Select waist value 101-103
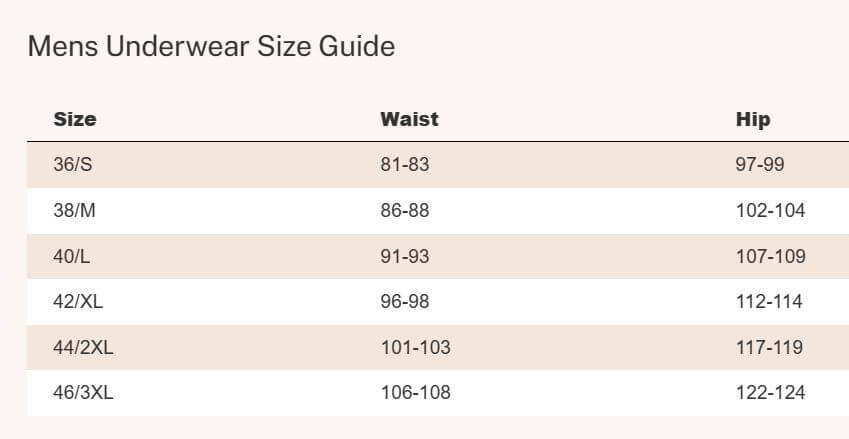The height and width of the screenshot is (439, 849). [x=416, y=348]
